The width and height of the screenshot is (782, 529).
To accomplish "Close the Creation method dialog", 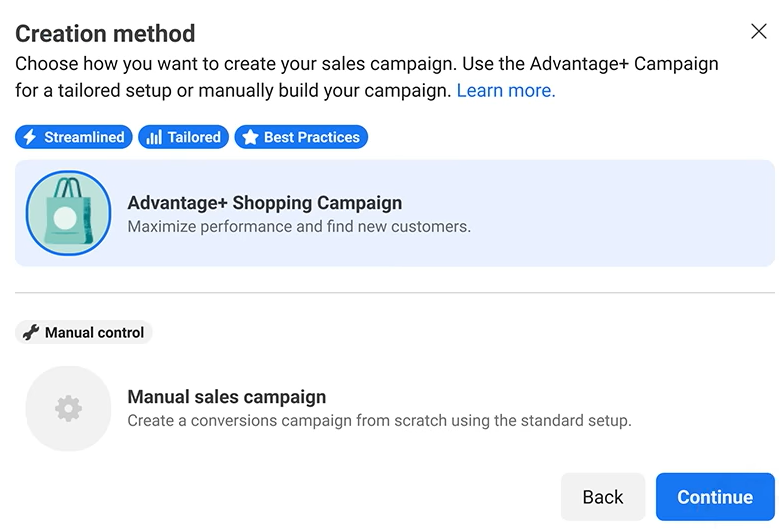I will (x=759, y=32).
